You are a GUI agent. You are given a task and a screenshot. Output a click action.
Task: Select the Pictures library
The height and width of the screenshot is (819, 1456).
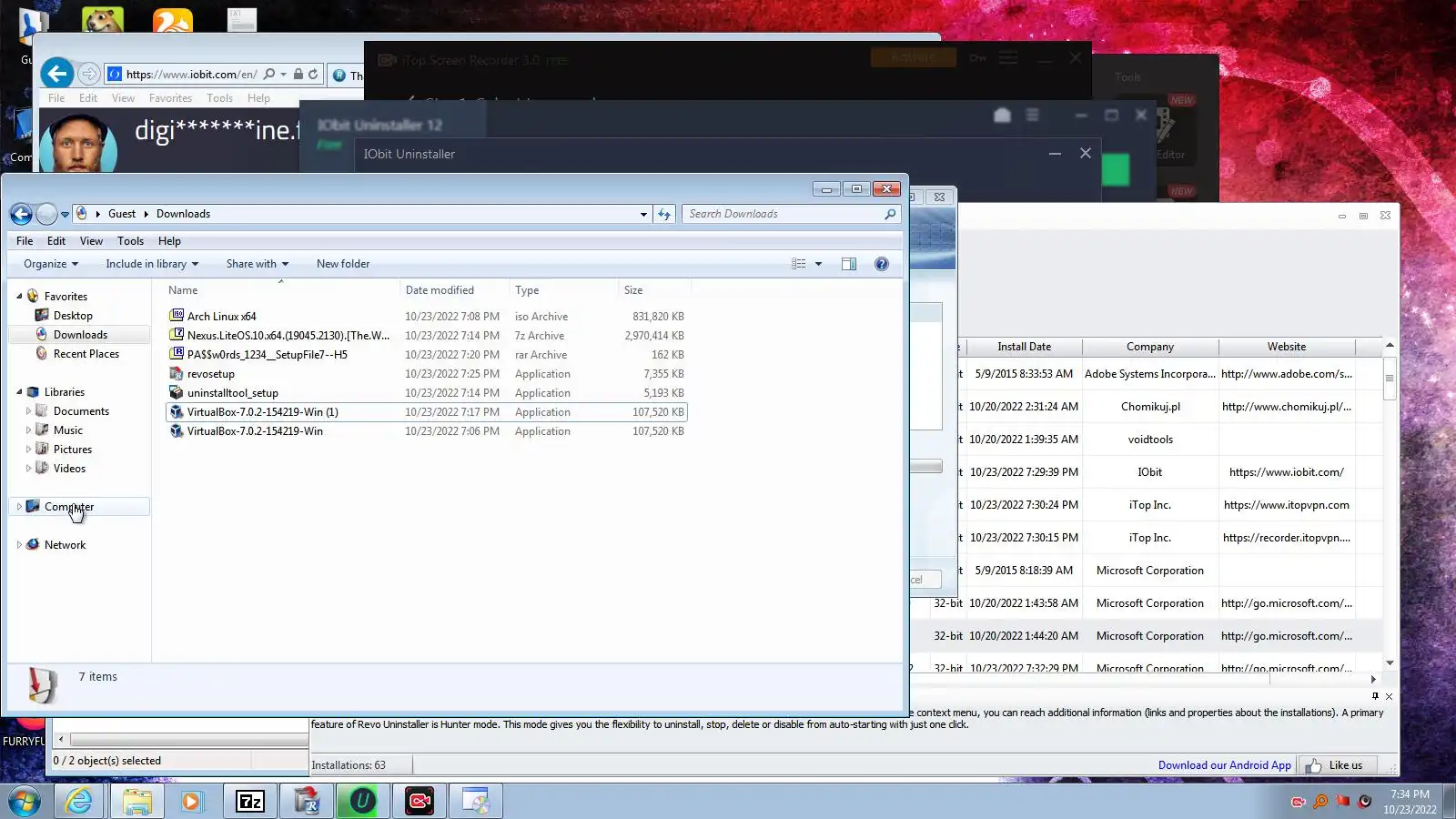(x=72, y=449)
